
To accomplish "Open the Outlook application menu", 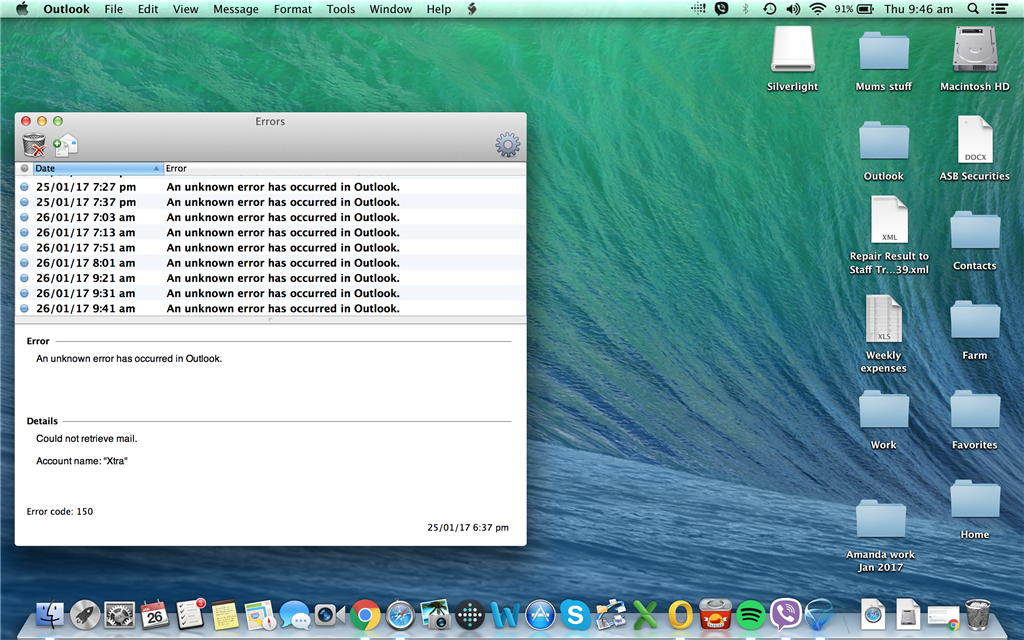I will pyautogui.click(x=67, y=9).
